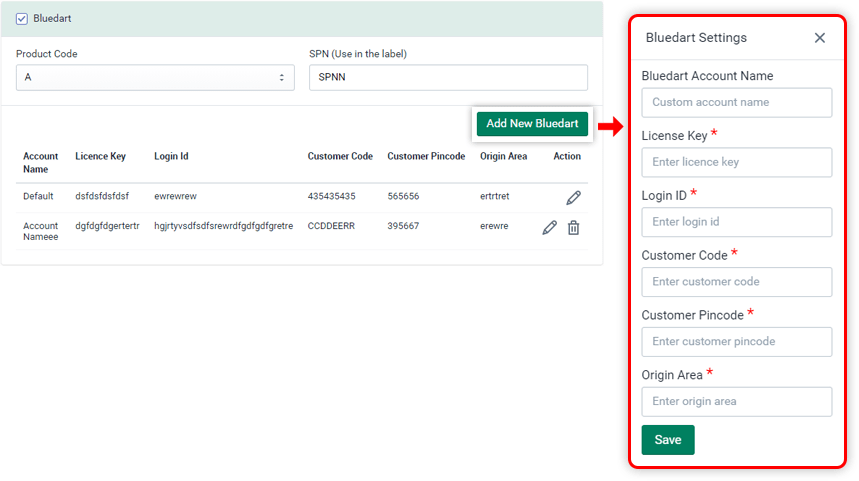Select the Login ID text field

[736, 222]
